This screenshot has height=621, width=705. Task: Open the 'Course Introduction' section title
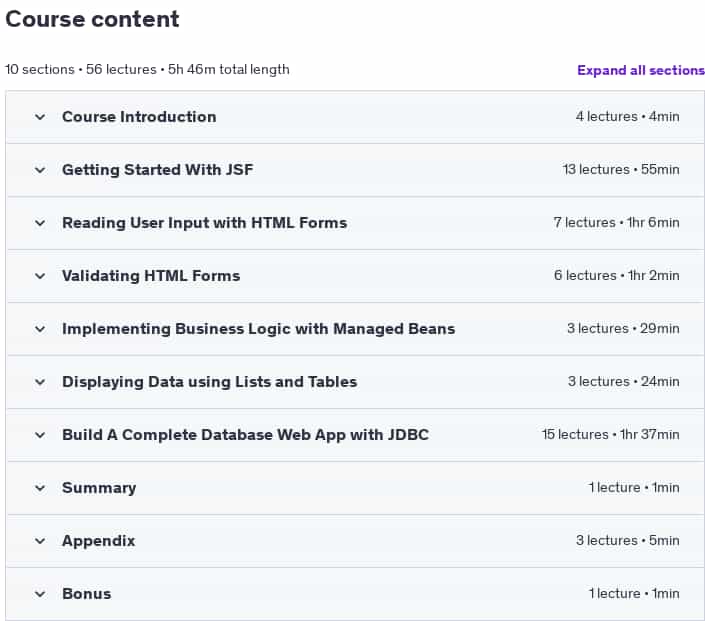pos(139,117)
